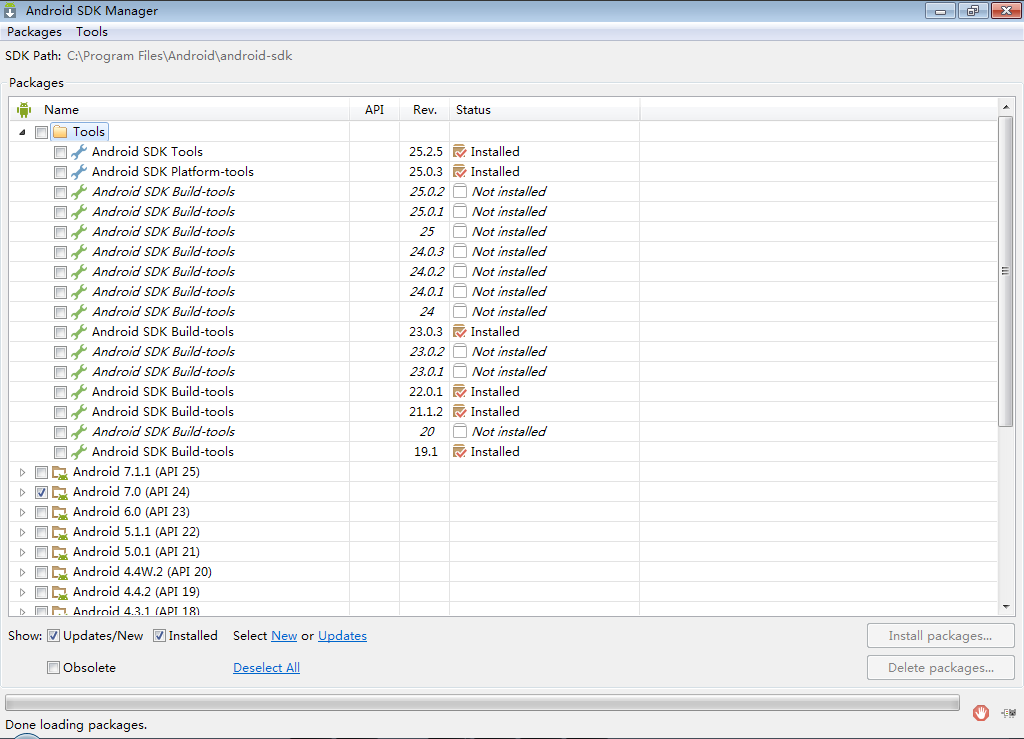This screenshot has width=1024, height=739.
Task: Click the SDK Path field value
Action: tap(180, 56)
